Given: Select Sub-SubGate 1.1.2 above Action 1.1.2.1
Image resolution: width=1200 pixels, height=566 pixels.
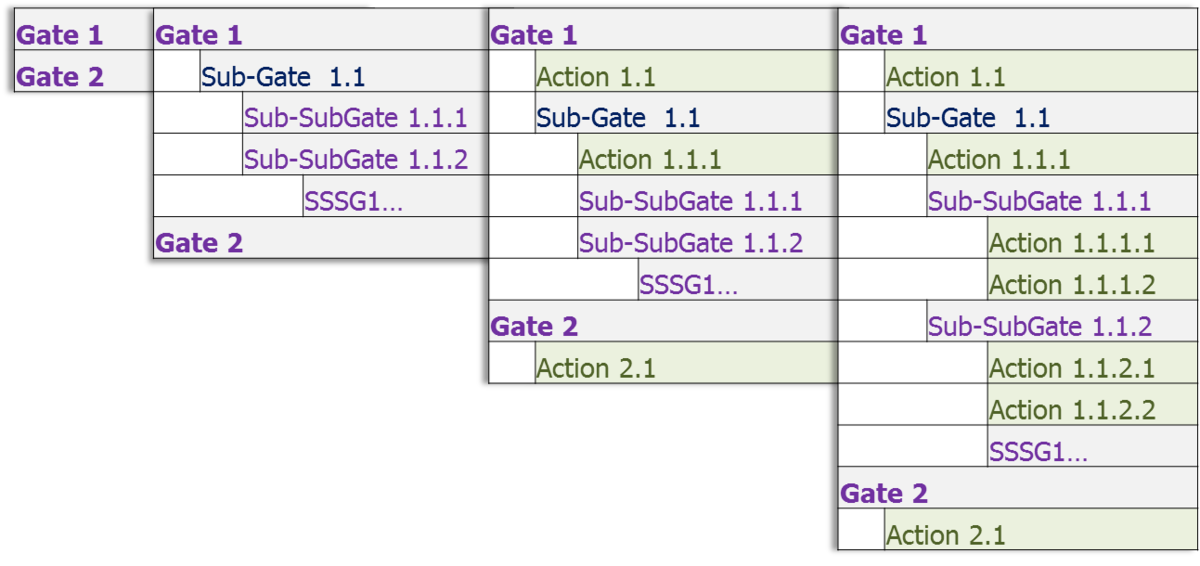Looking at the screenshot, I should click(1063, 326).
